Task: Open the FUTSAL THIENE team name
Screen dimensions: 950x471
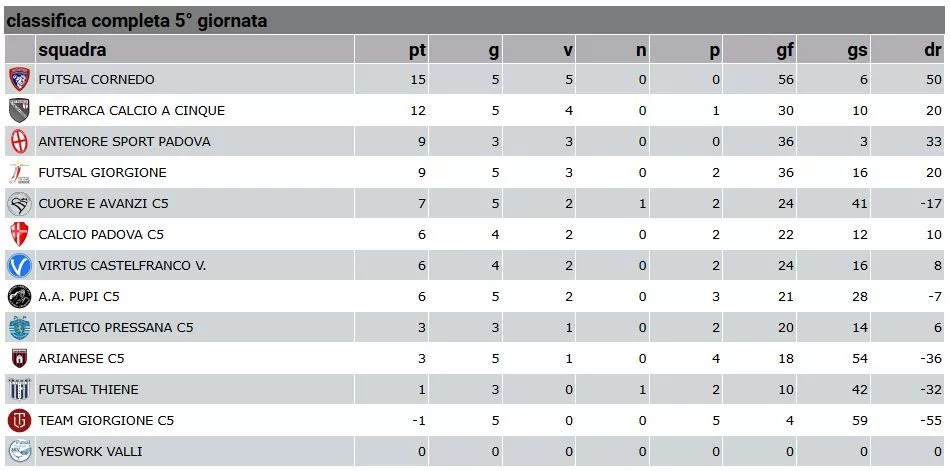Action: click(88, 389)
